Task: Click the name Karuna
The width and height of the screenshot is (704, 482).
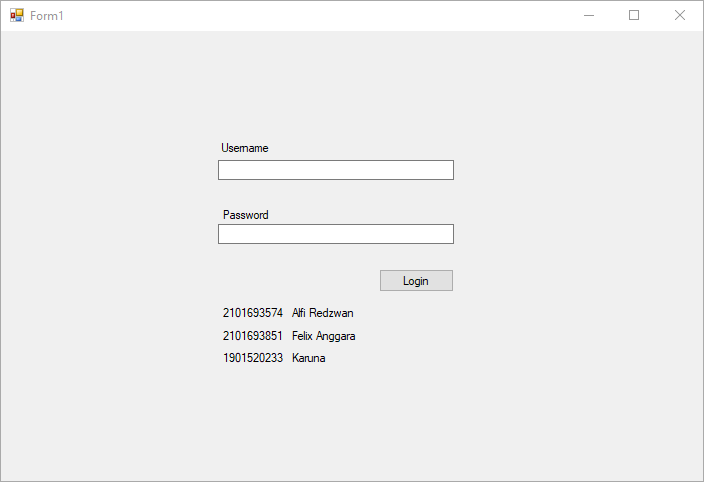Action: click(x=309, y=358)
